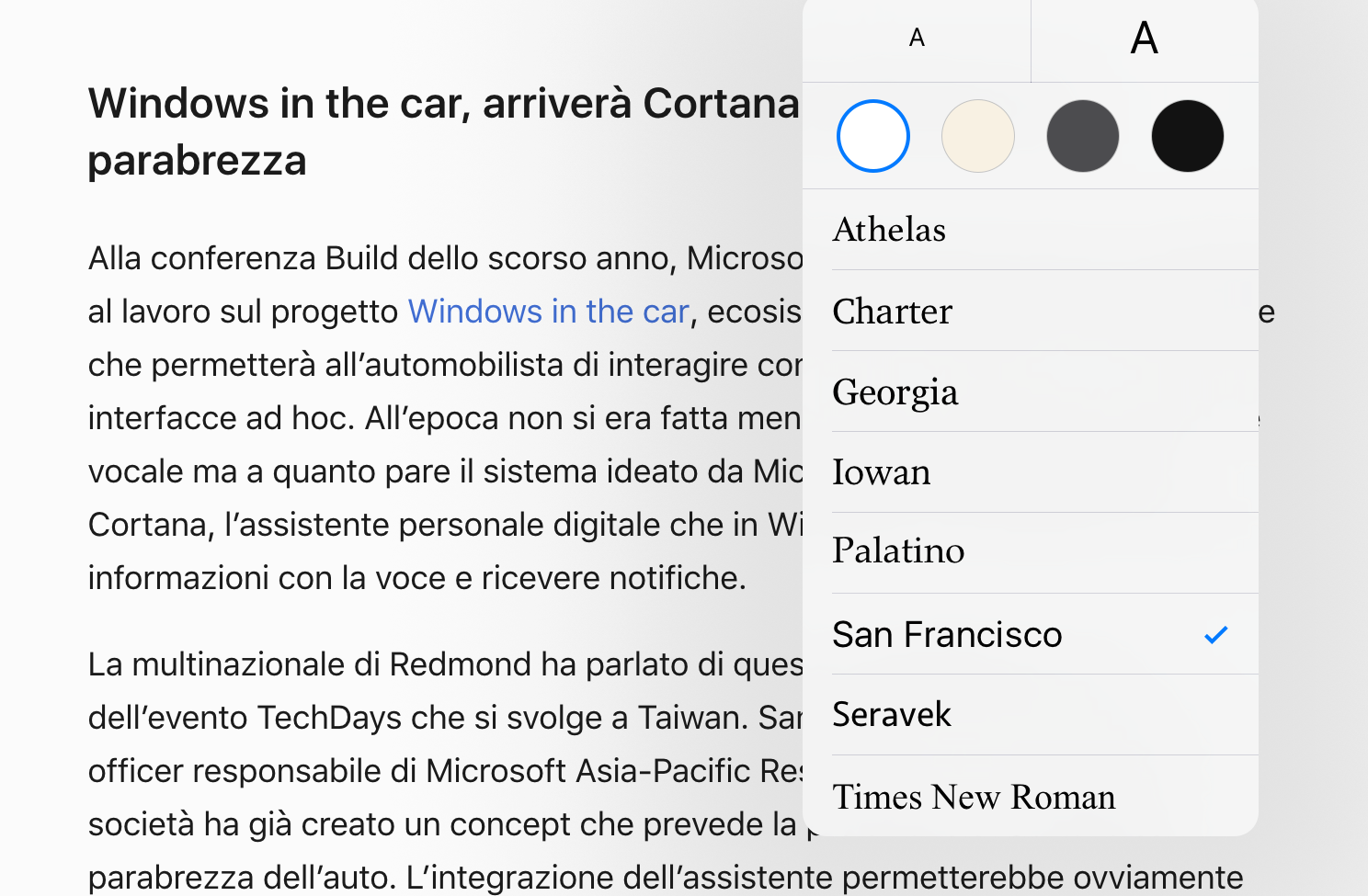Increase text size with large A

click(1144, 39)
